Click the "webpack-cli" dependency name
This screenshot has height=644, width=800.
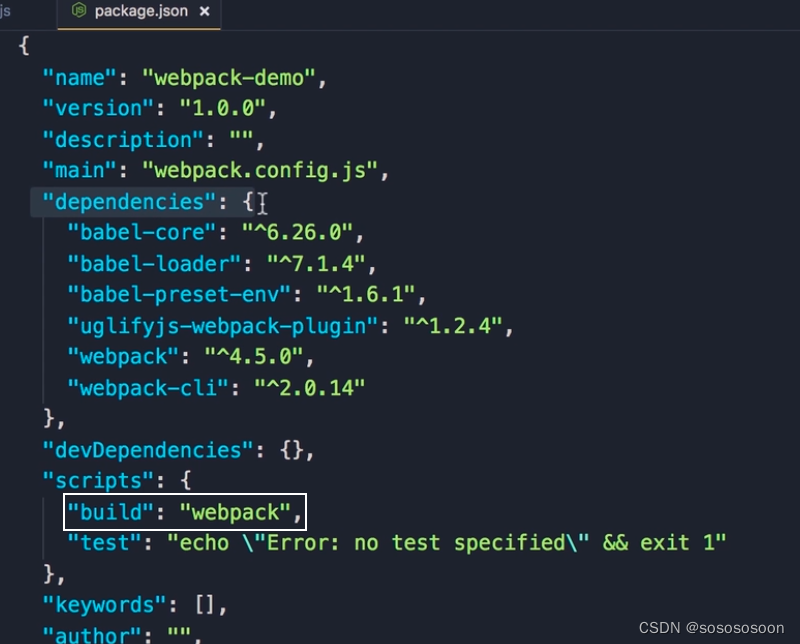pyautogui.click(x=148, y=388)
